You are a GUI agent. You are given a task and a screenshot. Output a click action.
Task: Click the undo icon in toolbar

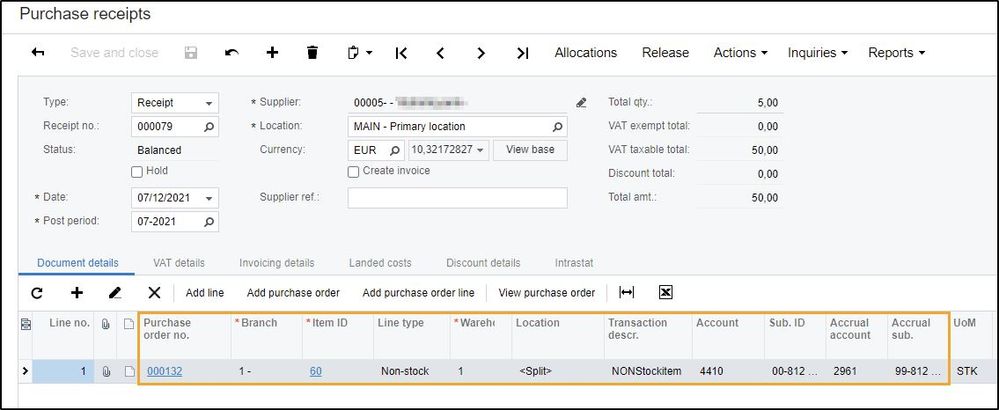click(x=231, y=53)
